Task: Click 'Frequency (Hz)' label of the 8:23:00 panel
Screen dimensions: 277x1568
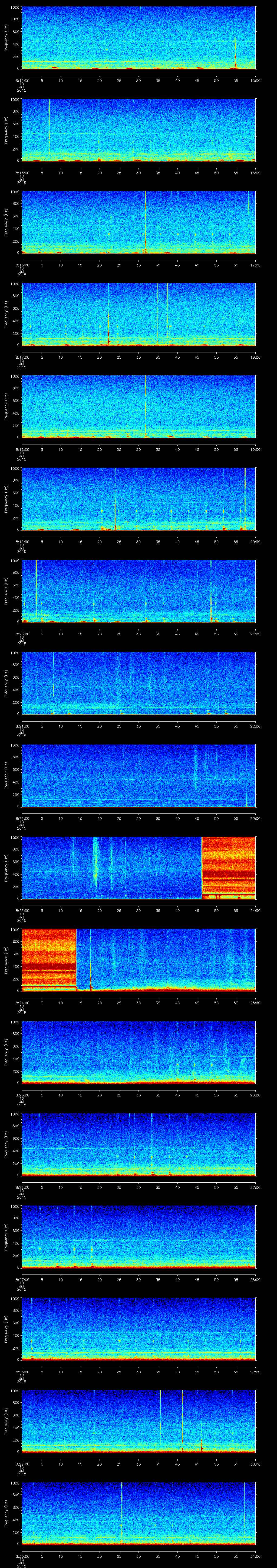Action: coord(6,868)
